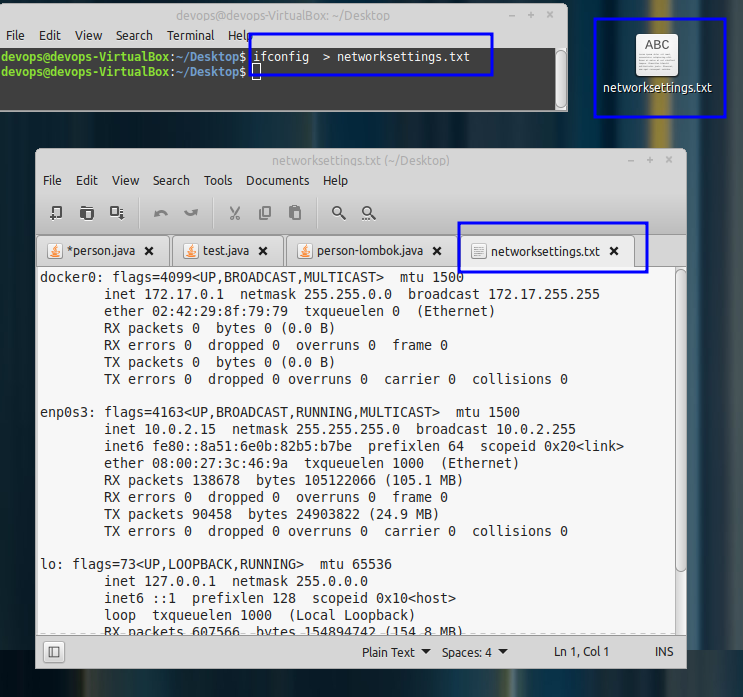Image resolution: width=743 pixels, height=697 pixels.
Task: Click the copy icon in editor toolbar
Action: [265, 213]
